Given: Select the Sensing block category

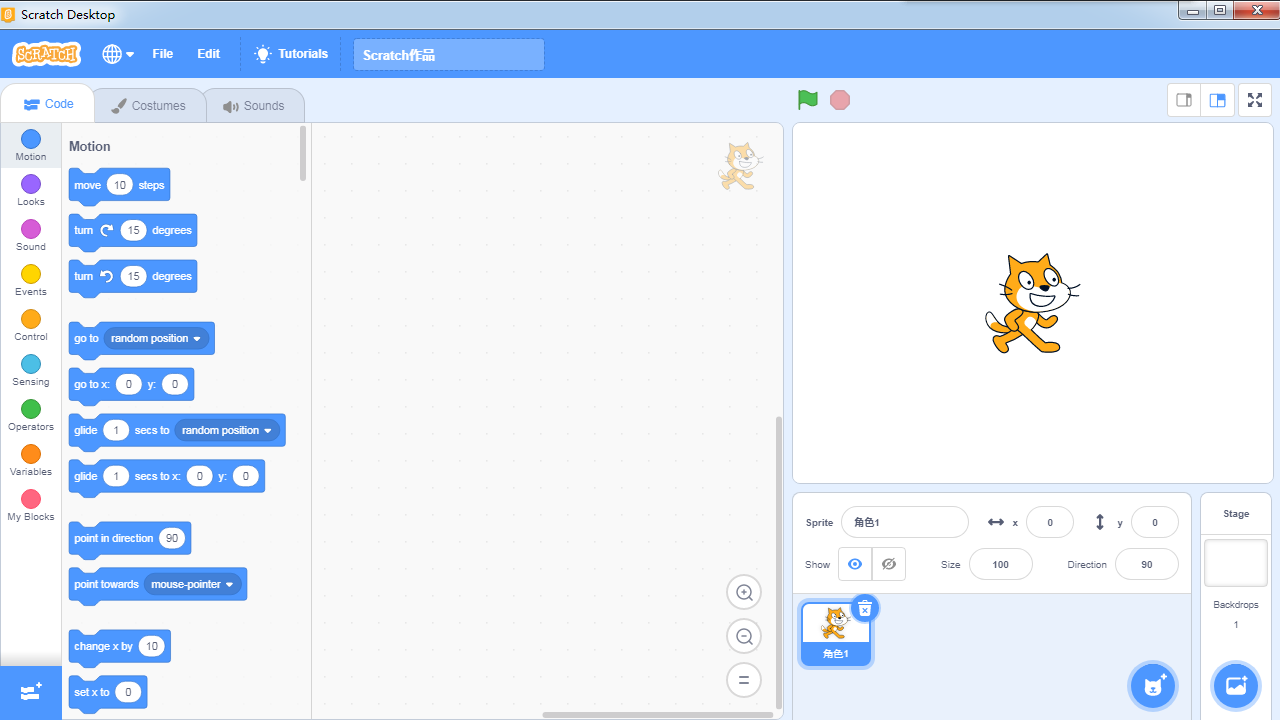Looking at the screenshot, I should click(31, 370).
